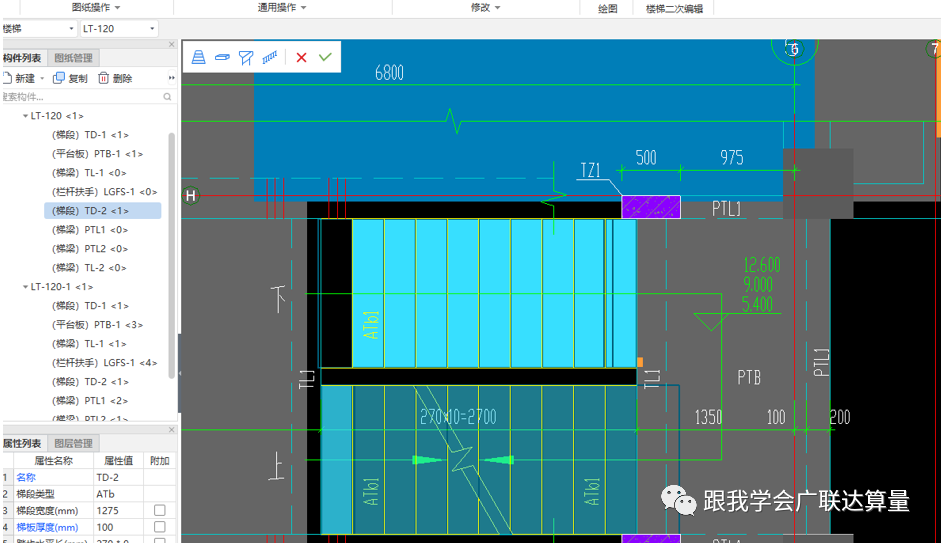Click the 梯段类型 value ATb
This screenshot has height=543, width=941.
[x=118, y=494]
